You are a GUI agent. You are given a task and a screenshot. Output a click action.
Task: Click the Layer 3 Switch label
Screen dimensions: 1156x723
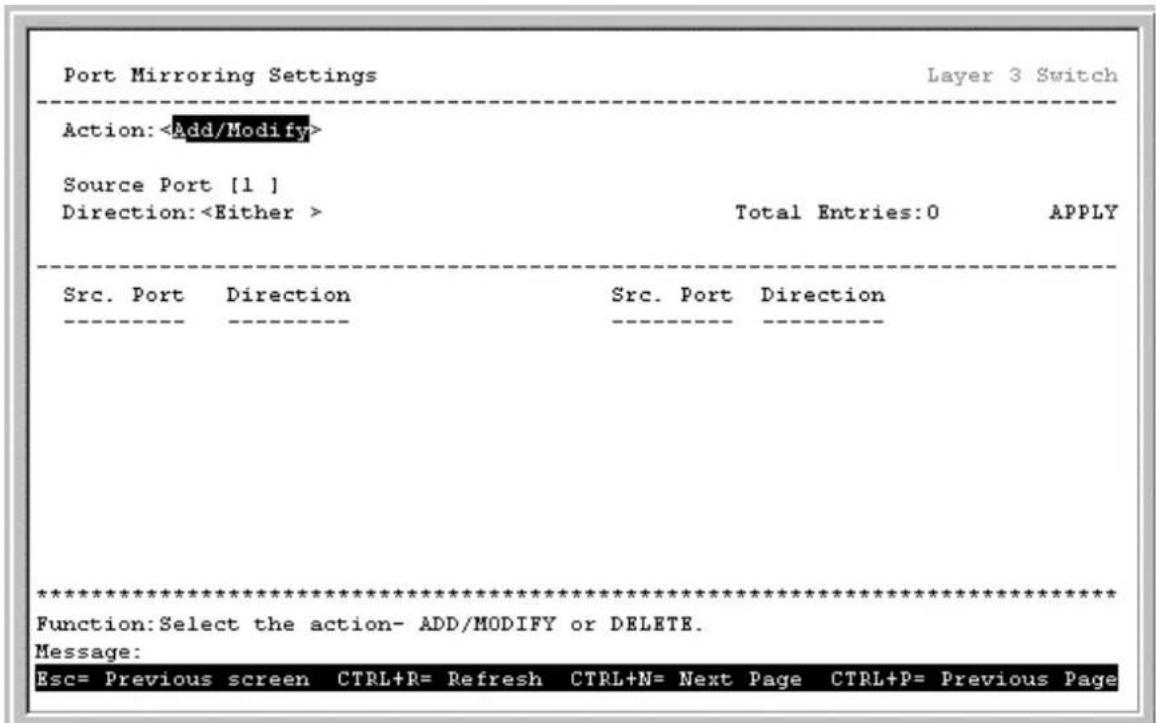1022,75
